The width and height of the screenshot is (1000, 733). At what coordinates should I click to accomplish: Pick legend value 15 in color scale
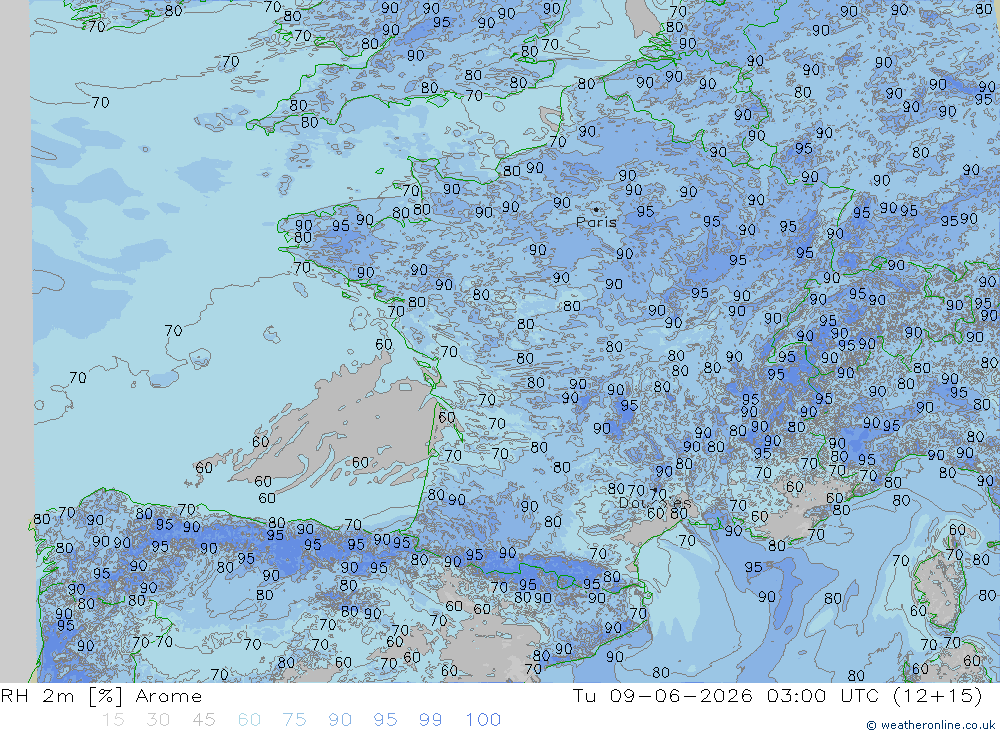pyautogui.click(x=113, y=720)
